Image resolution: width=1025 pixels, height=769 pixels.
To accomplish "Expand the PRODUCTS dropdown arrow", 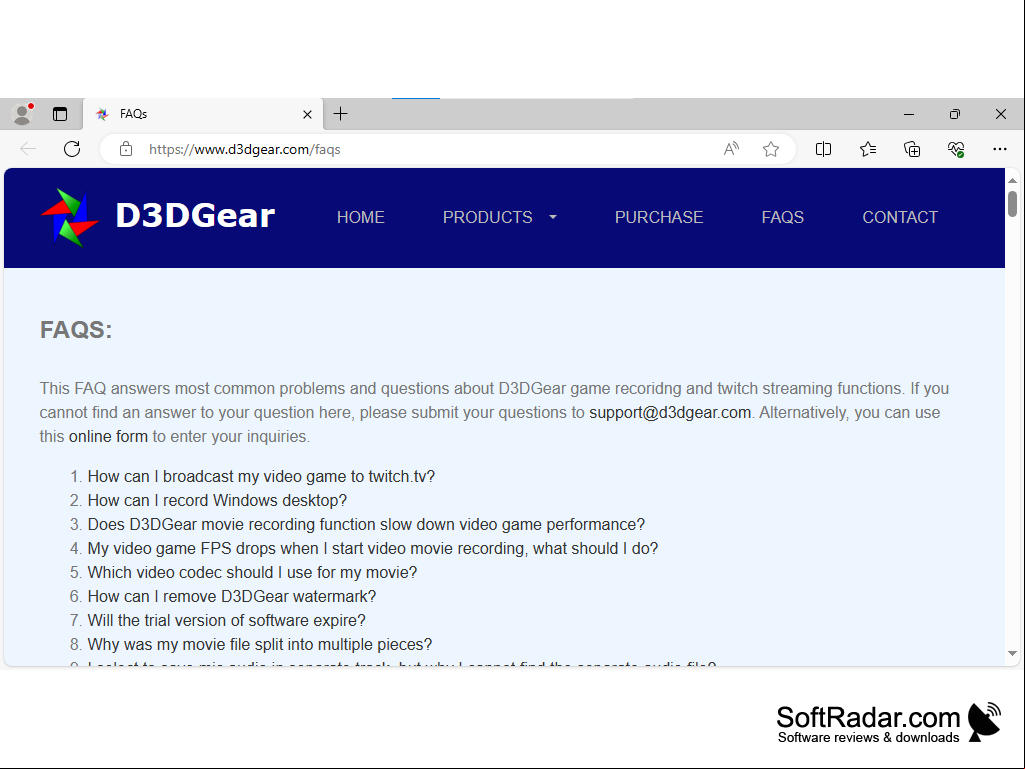I will 553,217.
